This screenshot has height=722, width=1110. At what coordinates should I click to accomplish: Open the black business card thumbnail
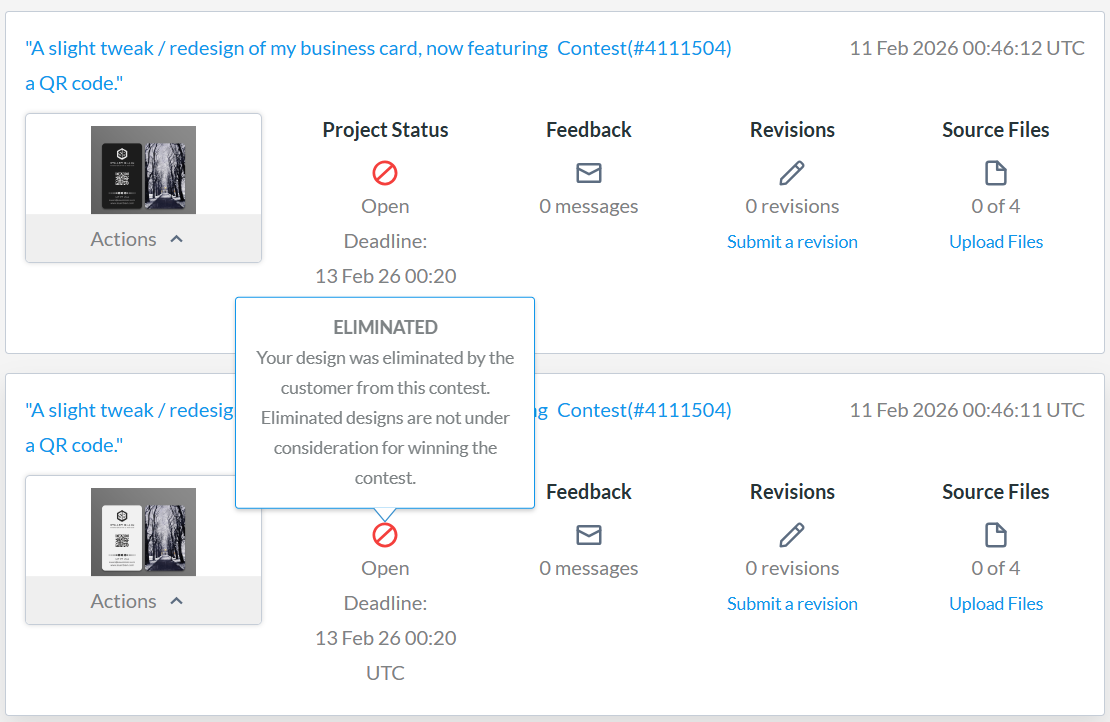point(143,169)
